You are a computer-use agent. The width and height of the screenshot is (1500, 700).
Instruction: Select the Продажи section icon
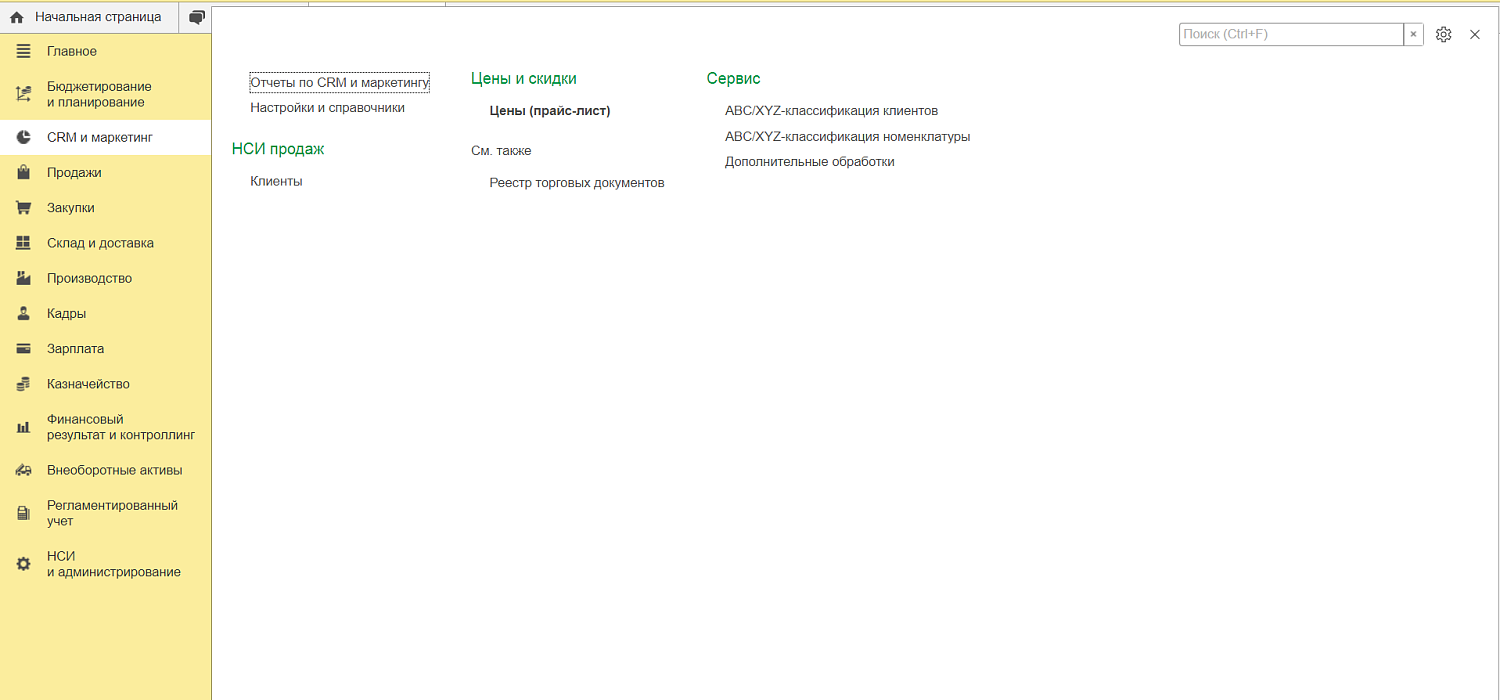tap(22, 172)
